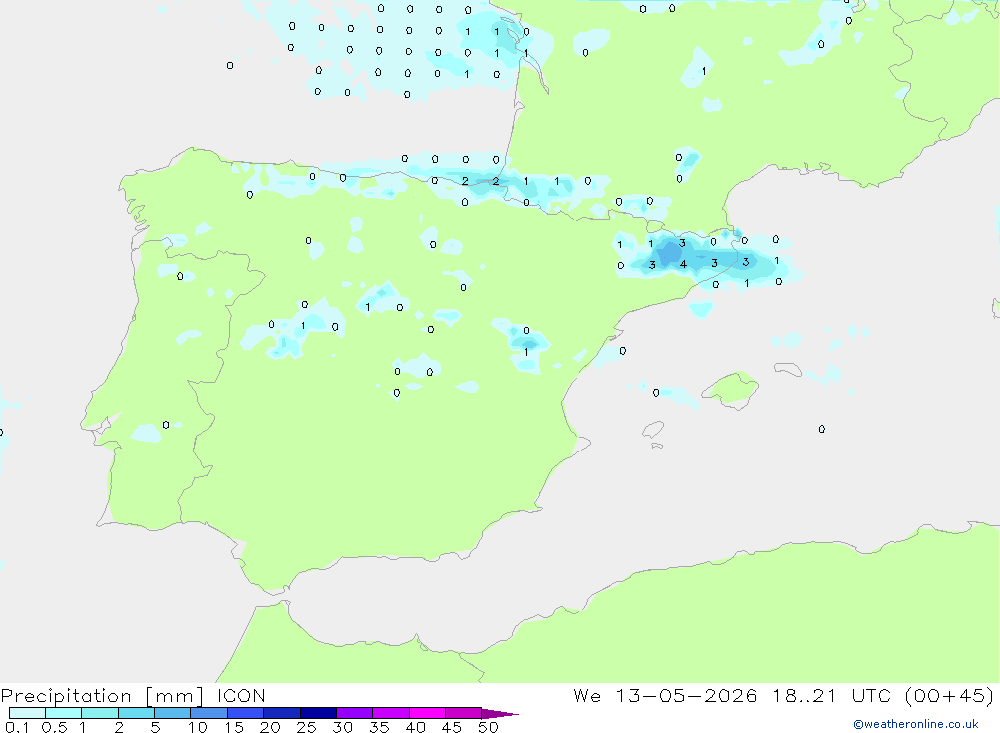Pick the legend swatch between 40 and 45
Screen dimensions: 1000x733
(427, 713)
